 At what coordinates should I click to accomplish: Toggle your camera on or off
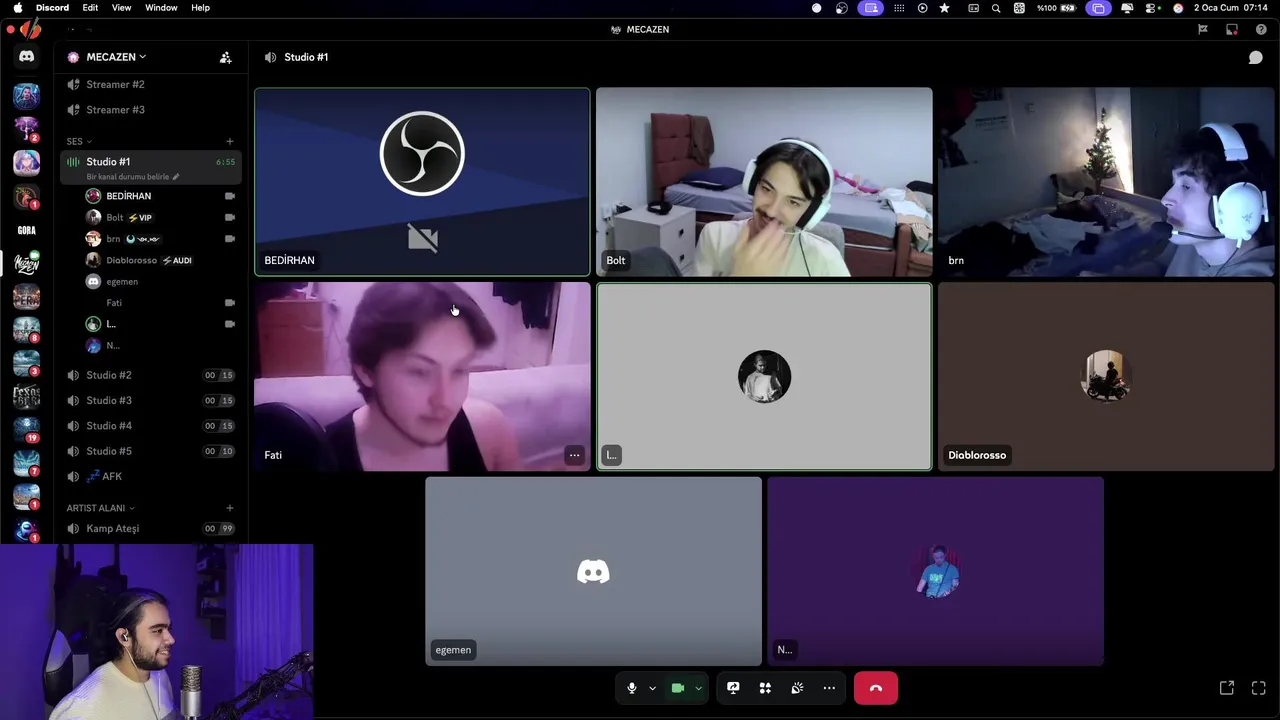coord(677,688)
